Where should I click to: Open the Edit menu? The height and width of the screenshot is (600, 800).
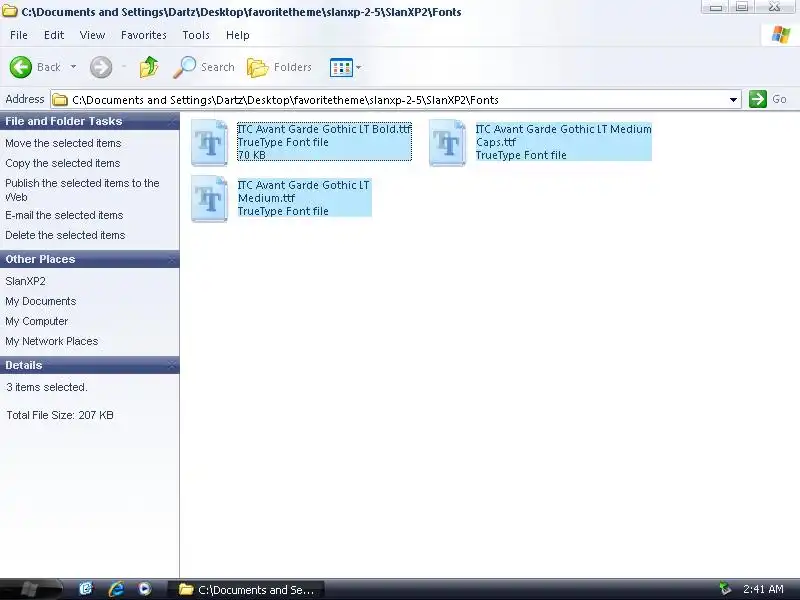pos(54,35)
